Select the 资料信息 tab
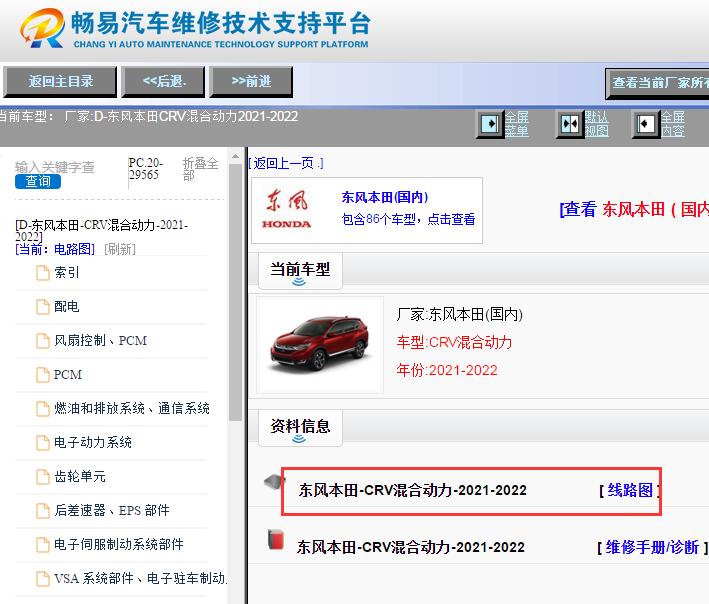This screenshot has height=604, width=709. click(x=300, y=427)
